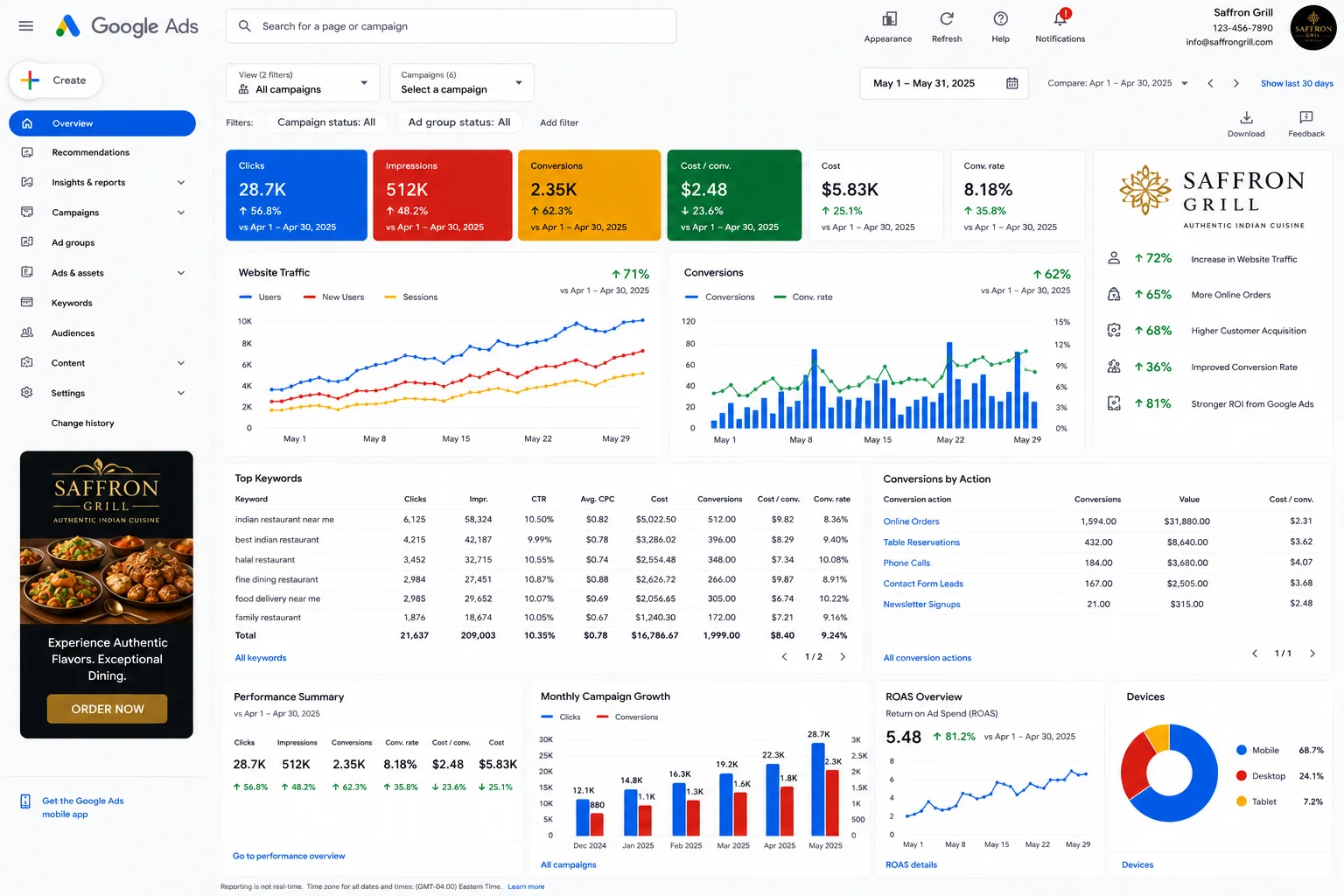
Task: Click the mobile app phone icon
Action: click(x=25, y=801)
